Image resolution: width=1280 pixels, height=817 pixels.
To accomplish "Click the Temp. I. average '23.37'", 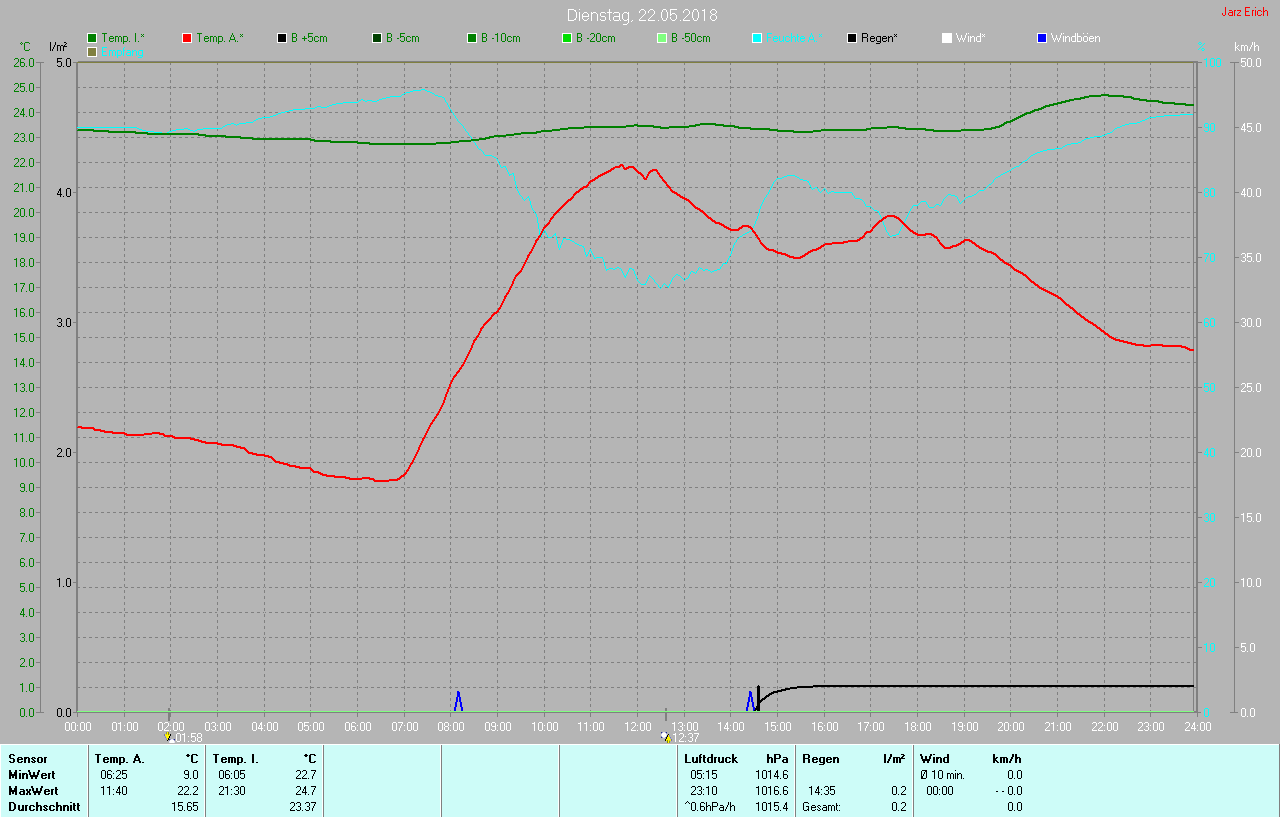I will [x=303, y=807].
